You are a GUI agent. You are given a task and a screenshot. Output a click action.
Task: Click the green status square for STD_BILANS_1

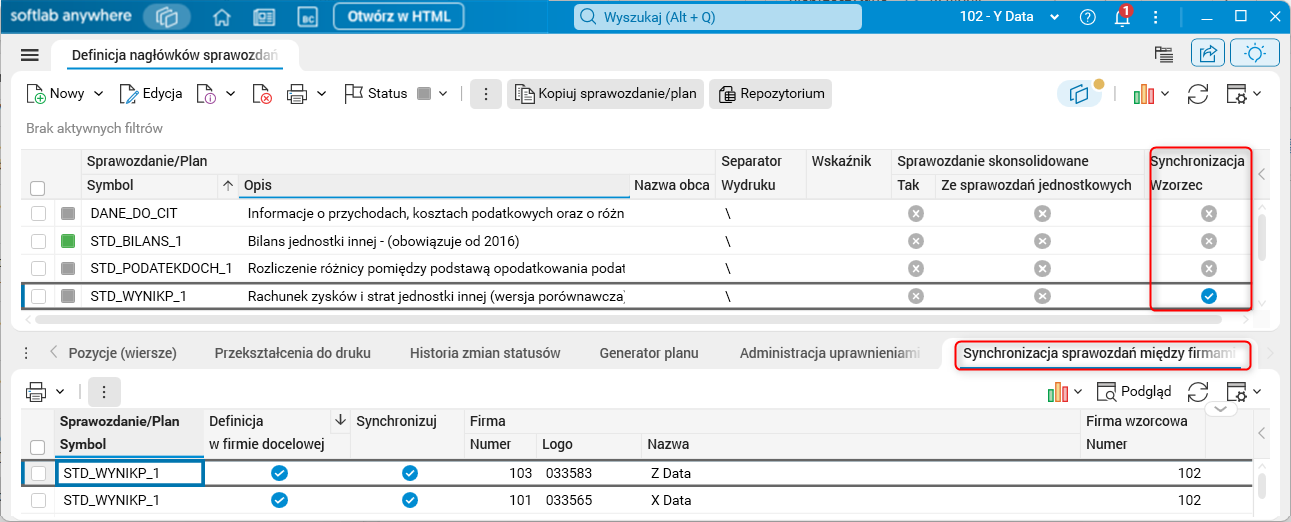[68, 241]
